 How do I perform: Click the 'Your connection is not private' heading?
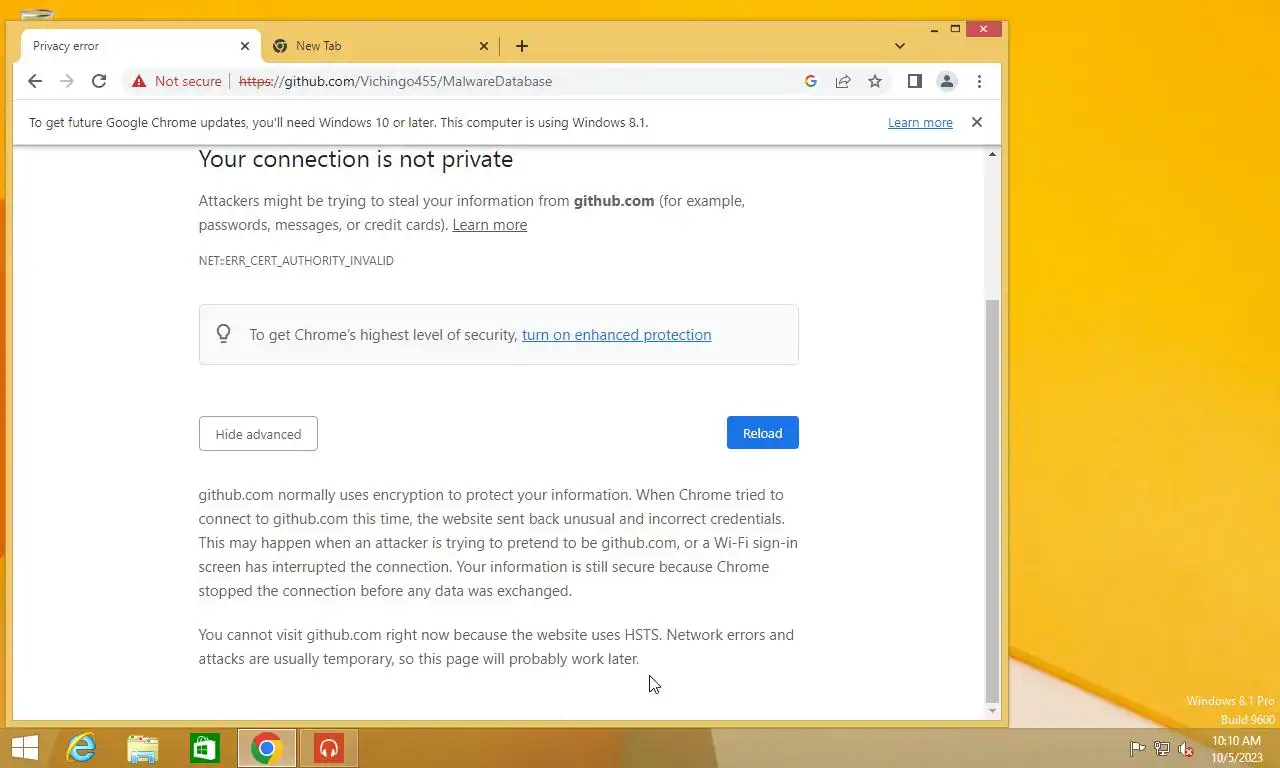356,159
